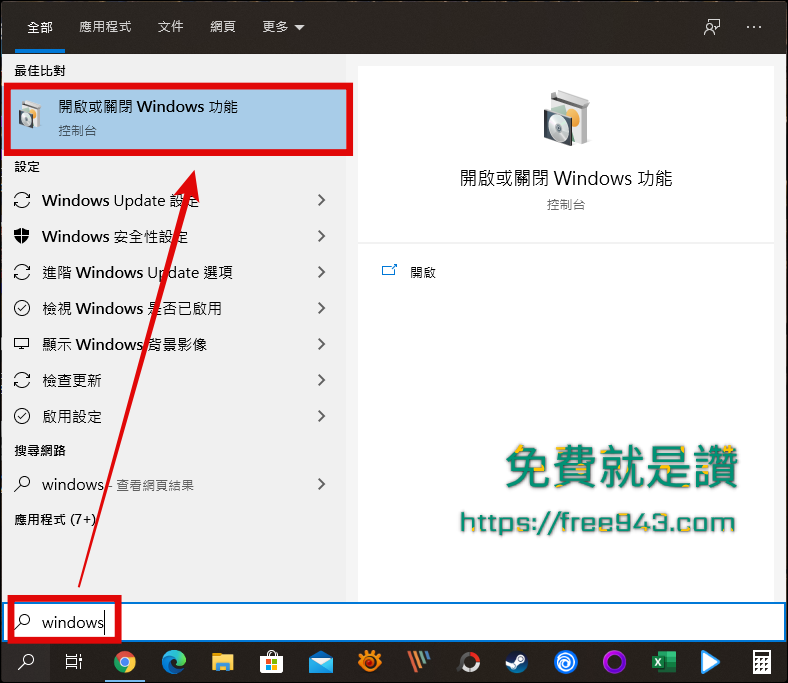This screenshot has height=683, width=788.
Task: Open the orange eye app icon
Action: click(370, 661)
